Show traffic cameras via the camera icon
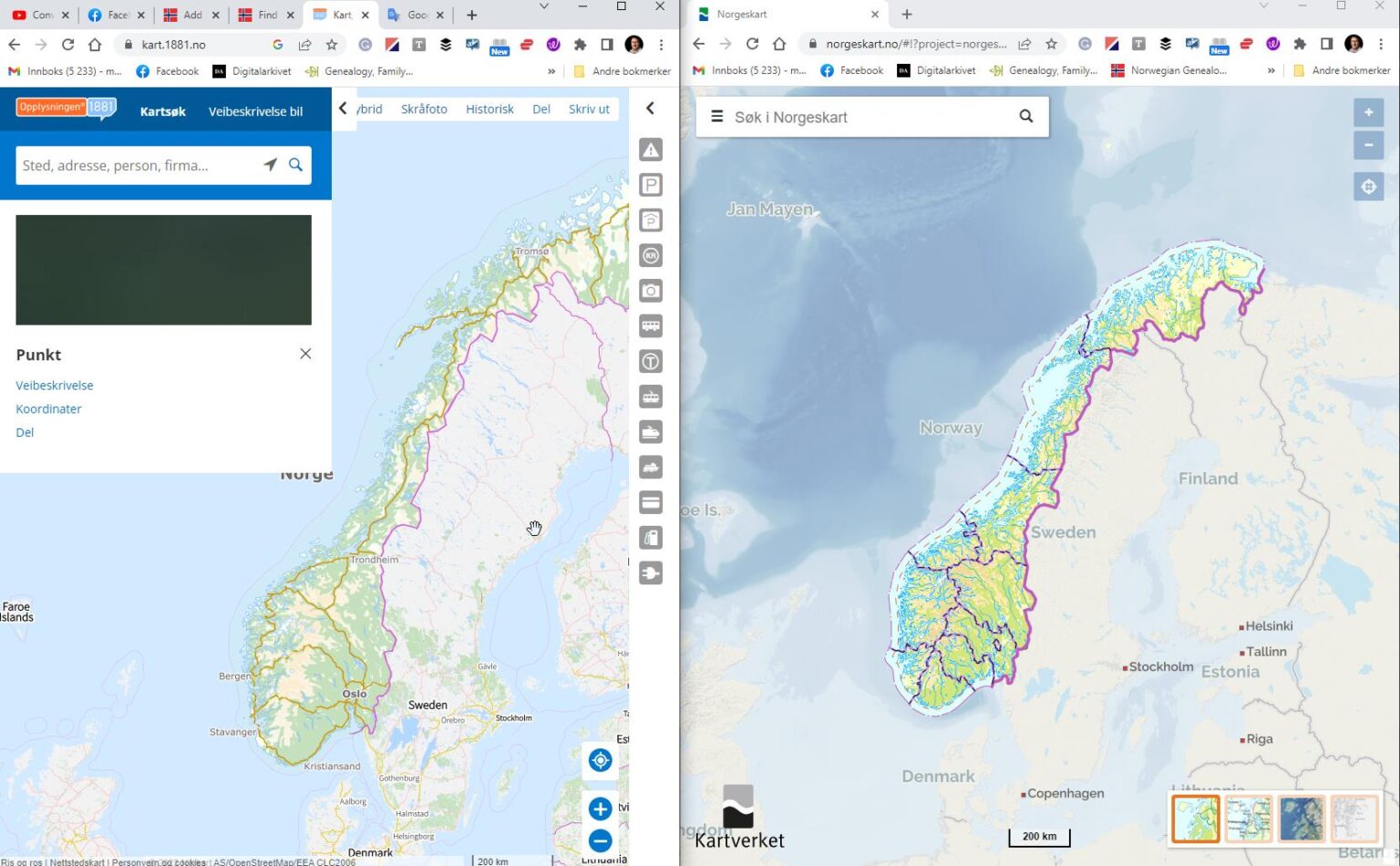Image resolution: width=1400 pixels, height=866 pixels. [650, 291]
